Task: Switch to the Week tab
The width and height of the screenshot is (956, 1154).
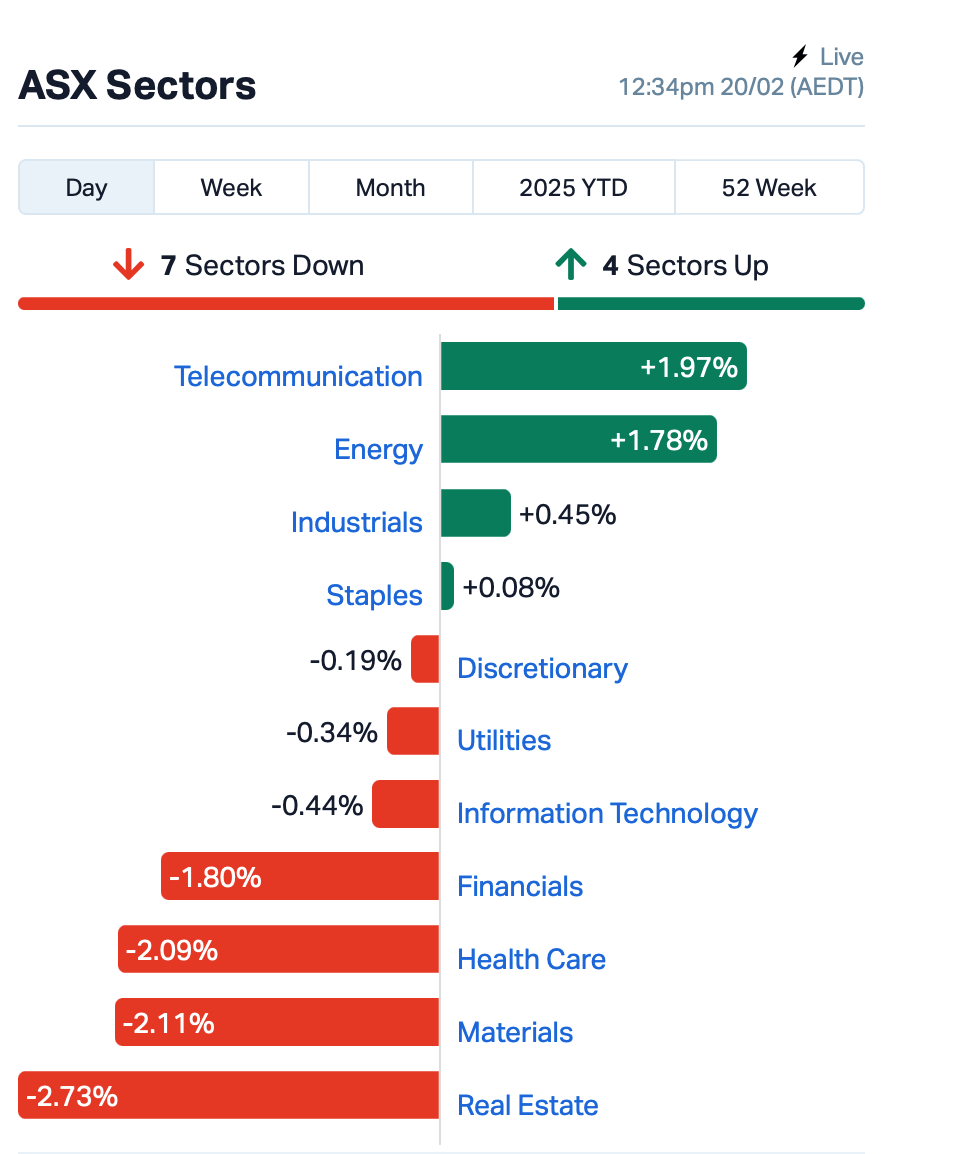Action: (231, 188)
